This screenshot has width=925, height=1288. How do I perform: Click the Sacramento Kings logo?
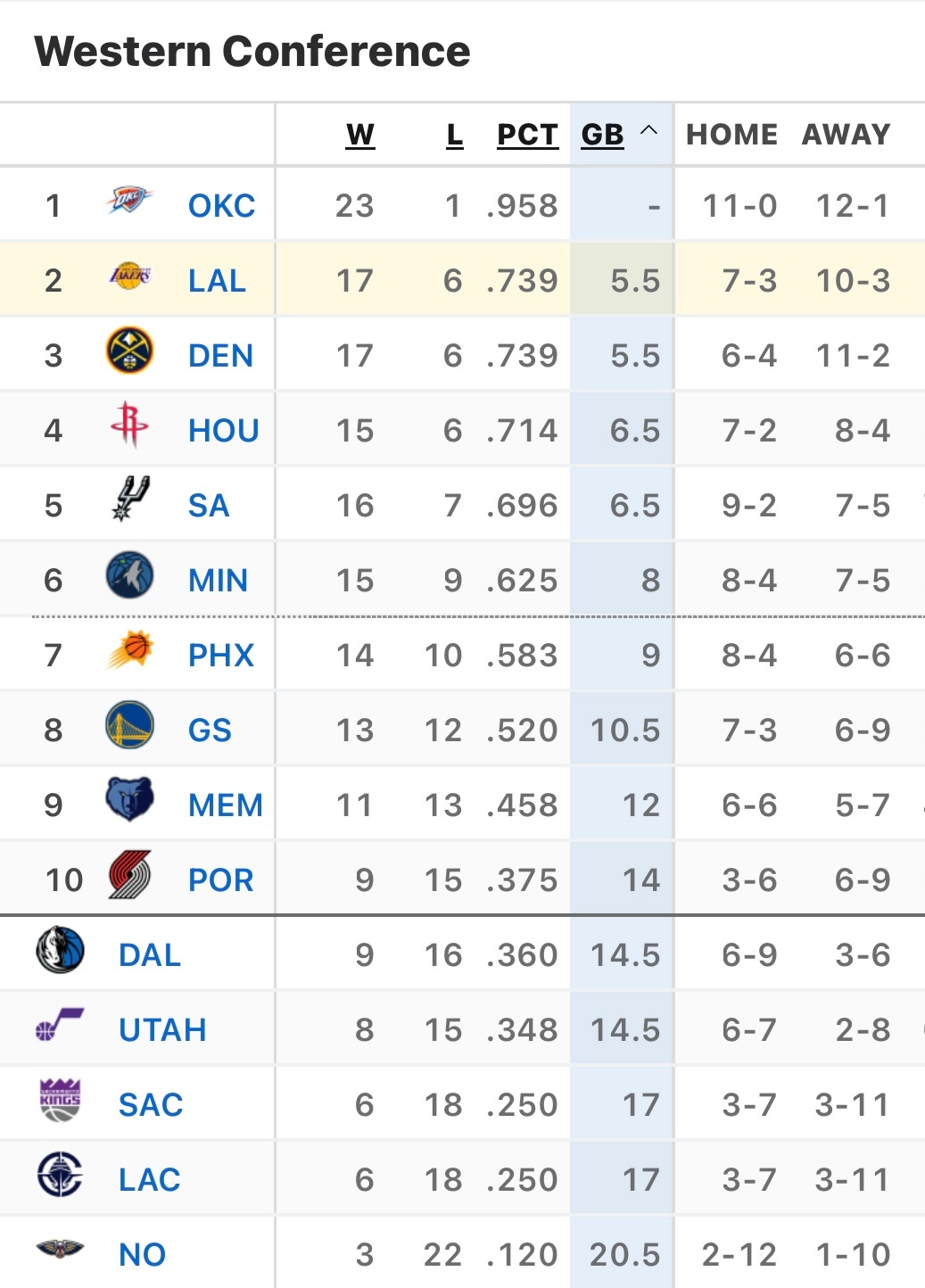(x=60, y=1100)
